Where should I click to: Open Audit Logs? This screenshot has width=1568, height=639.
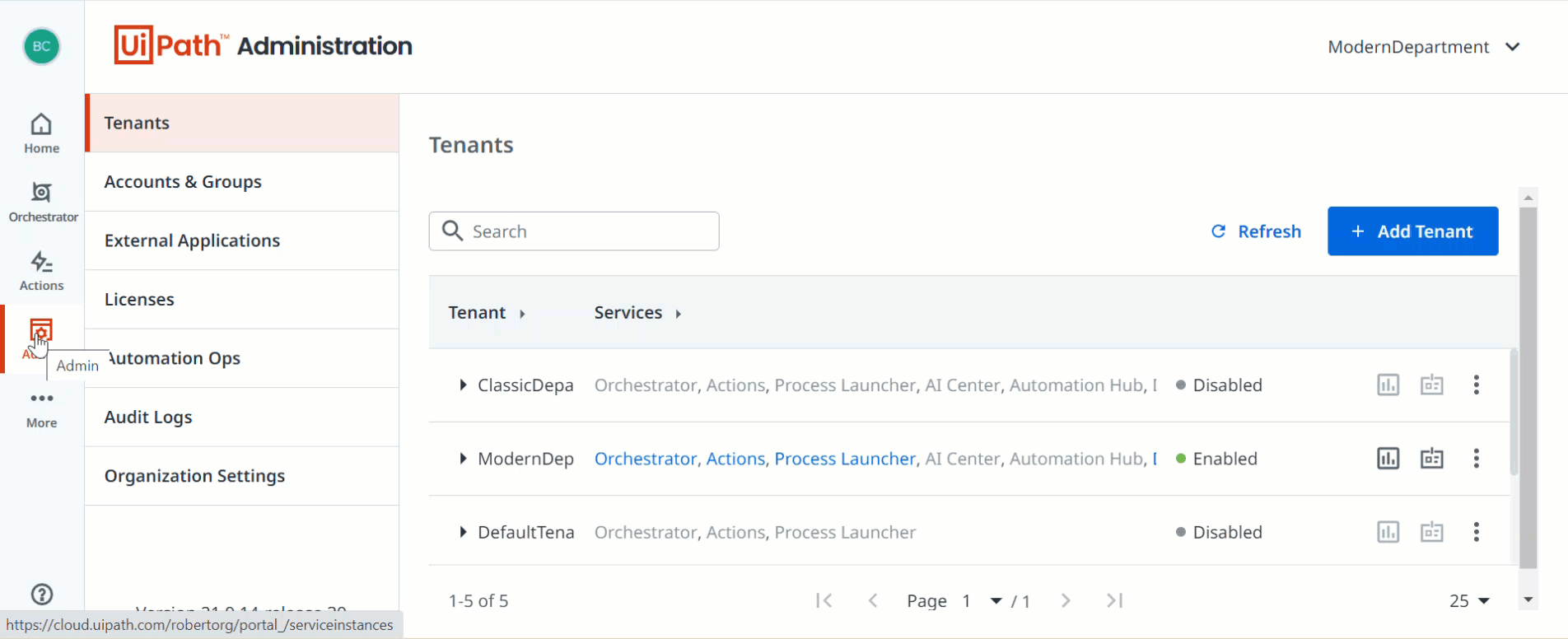(x=242, y=417)
